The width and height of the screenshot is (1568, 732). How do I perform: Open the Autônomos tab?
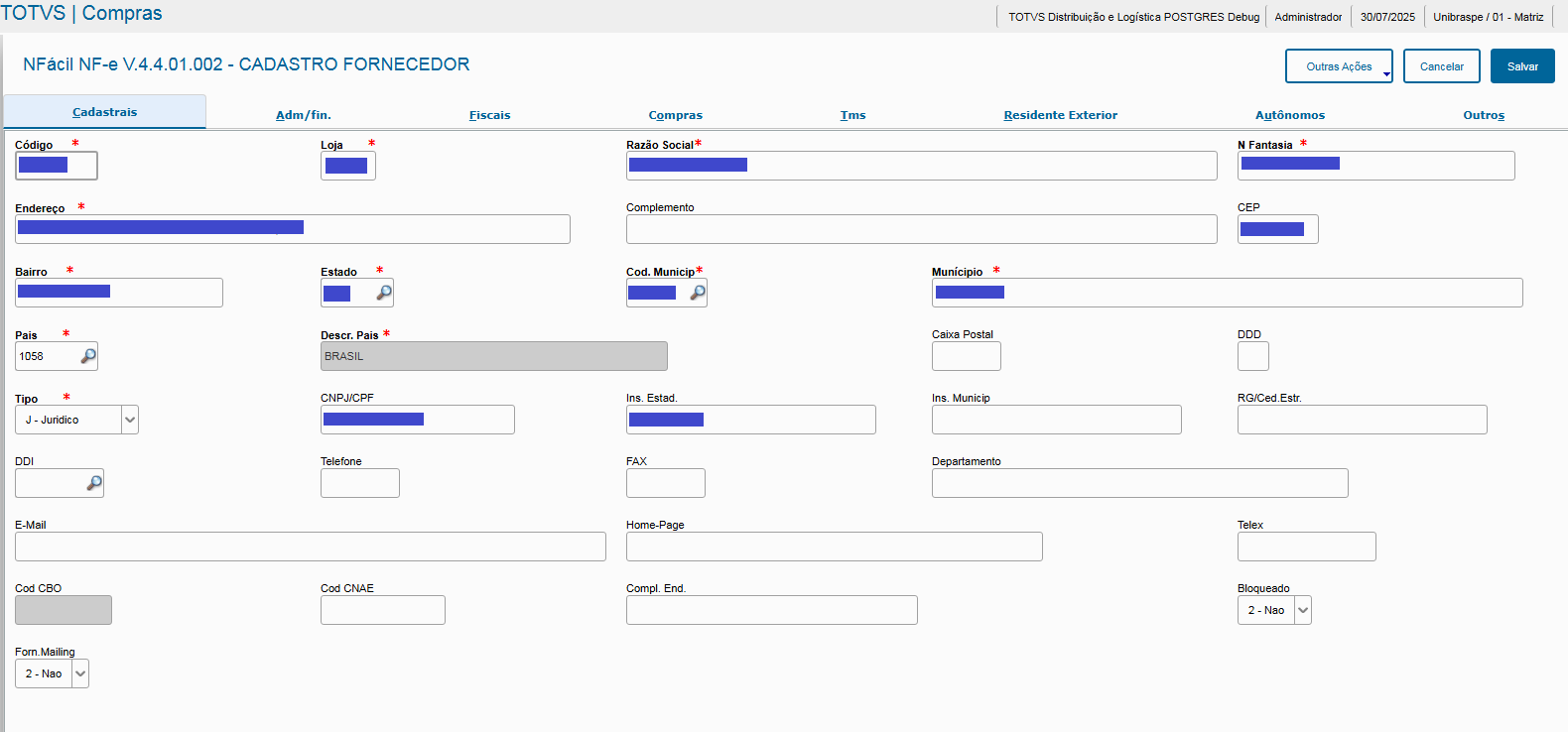pyautogui.click(x=1290, y=115)
